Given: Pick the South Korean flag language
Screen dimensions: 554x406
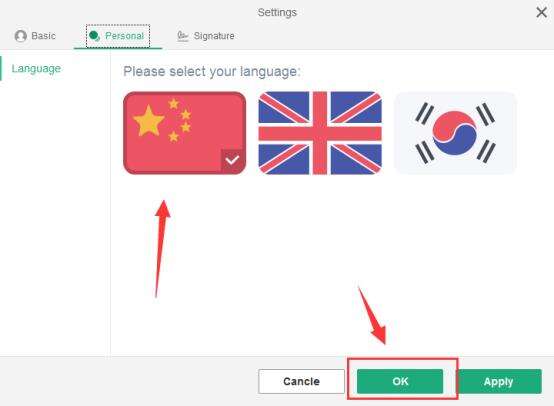Looking at the screenshot, I should (455, 133).
